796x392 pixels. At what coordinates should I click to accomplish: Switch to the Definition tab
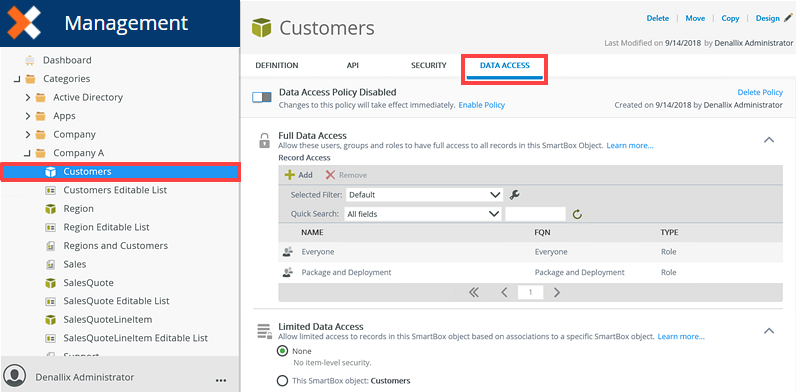click(277, 66)
